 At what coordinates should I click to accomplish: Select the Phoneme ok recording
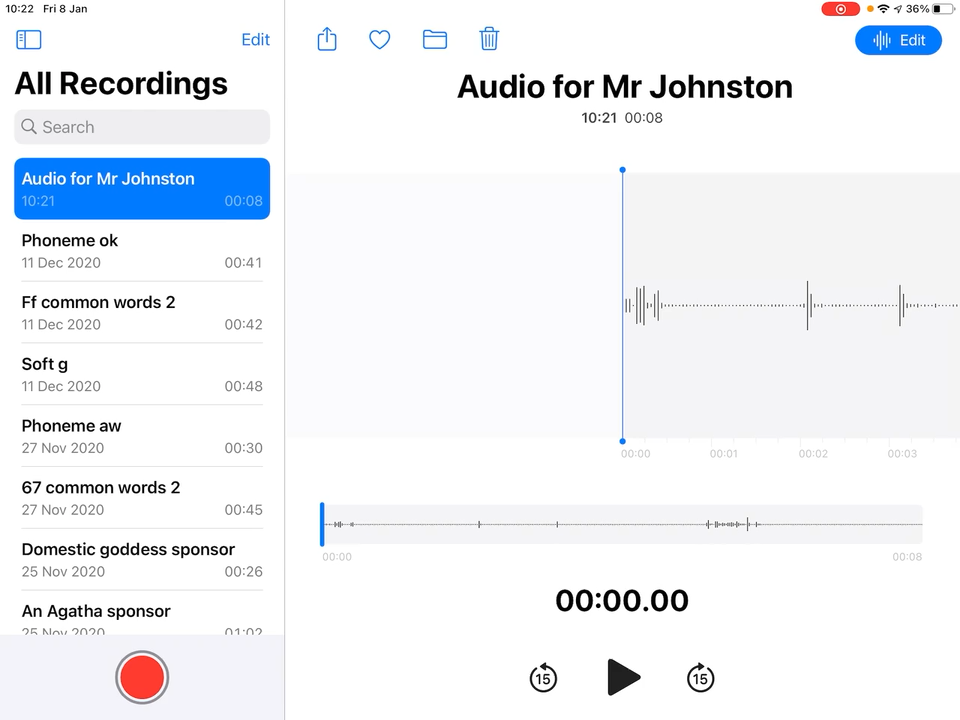[x=142, y=251]
